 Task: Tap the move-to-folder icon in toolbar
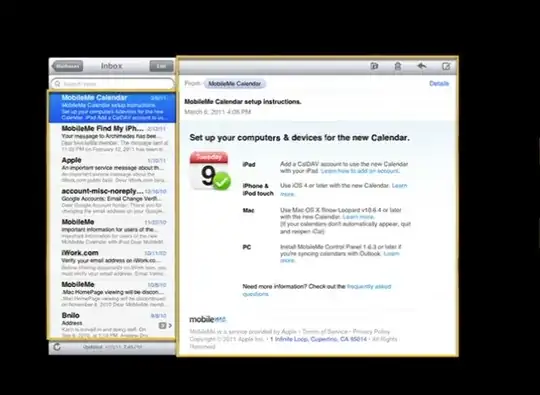374,66
